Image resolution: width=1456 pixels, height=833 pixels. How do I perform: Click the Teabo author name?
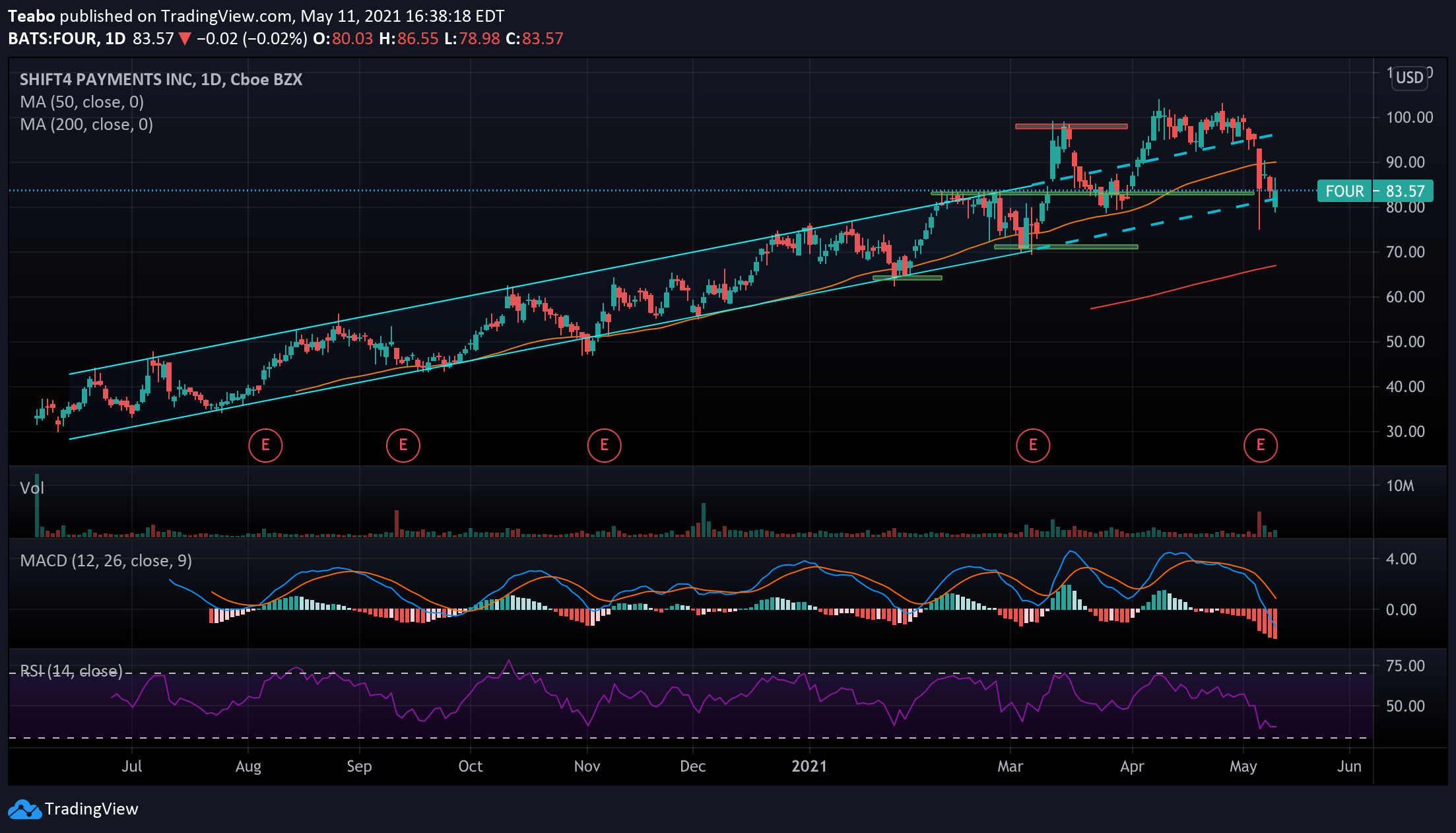coord(31,16)
